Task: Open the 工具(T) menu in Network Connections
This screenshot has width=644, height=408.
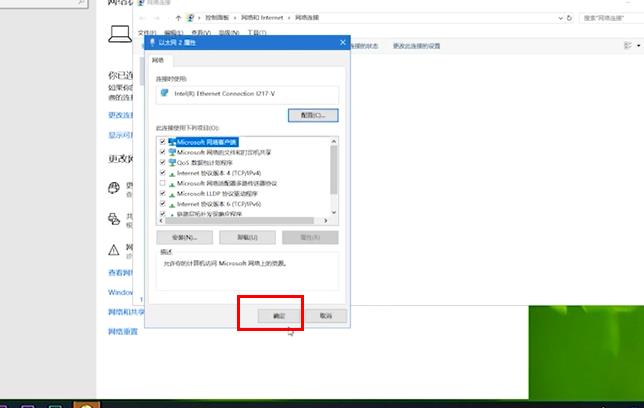Action: pyautogui.click(x=257, y=32)
